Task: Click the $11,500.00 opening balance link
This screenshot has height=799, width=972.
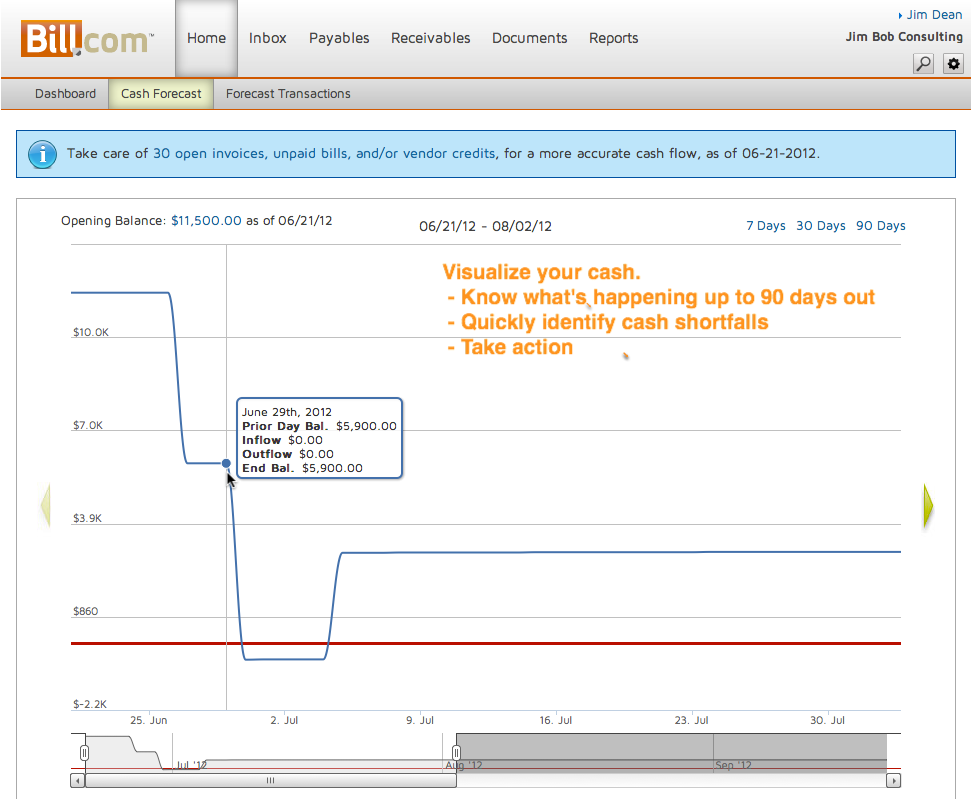Action: (x=206, y=221)
